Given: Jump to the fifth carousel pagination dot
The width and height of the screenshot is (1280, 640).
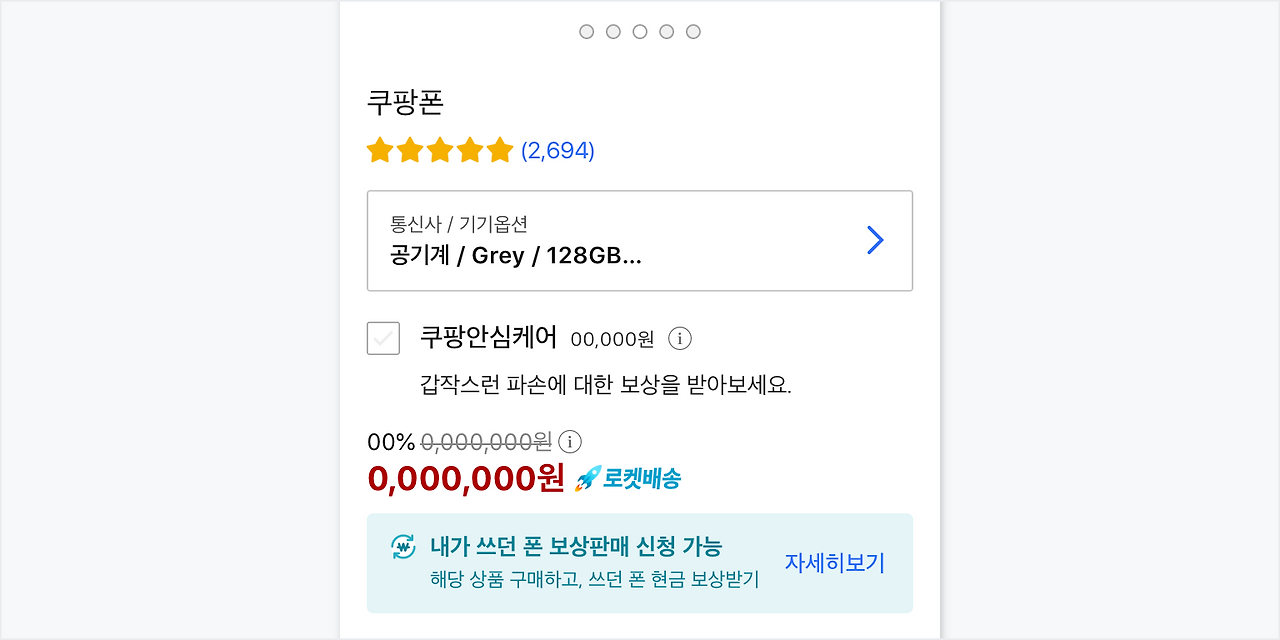Looking at the screenshot, I should (693, 32).
